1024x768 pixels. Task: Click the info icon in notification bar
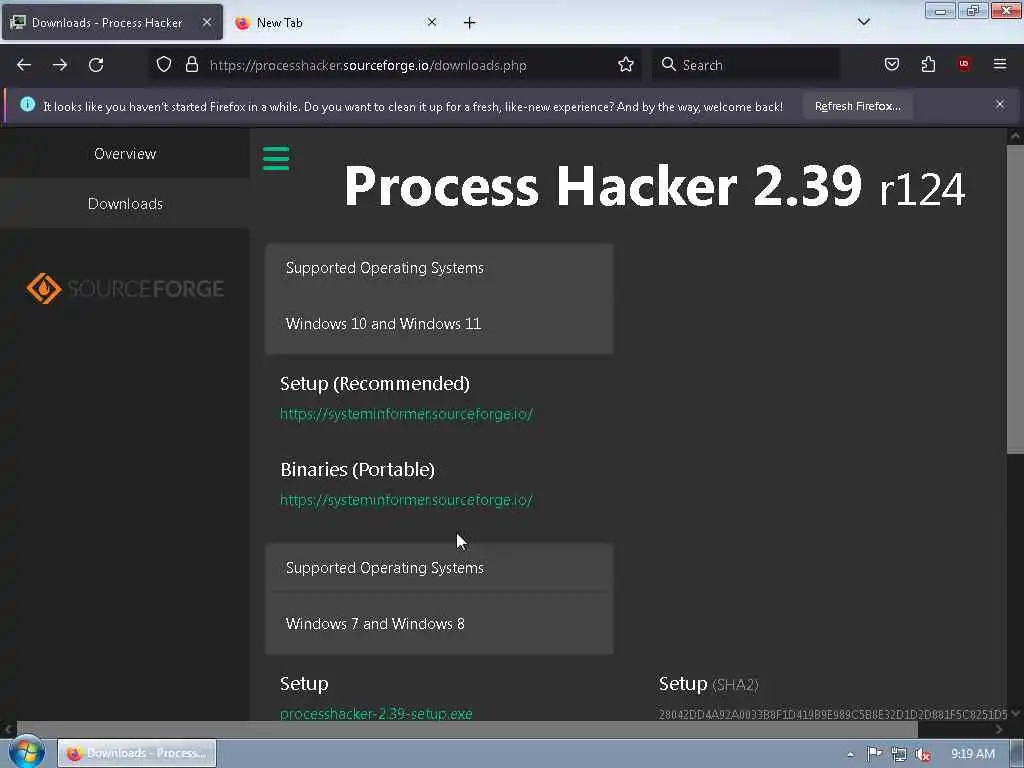(x=27, y=104)
